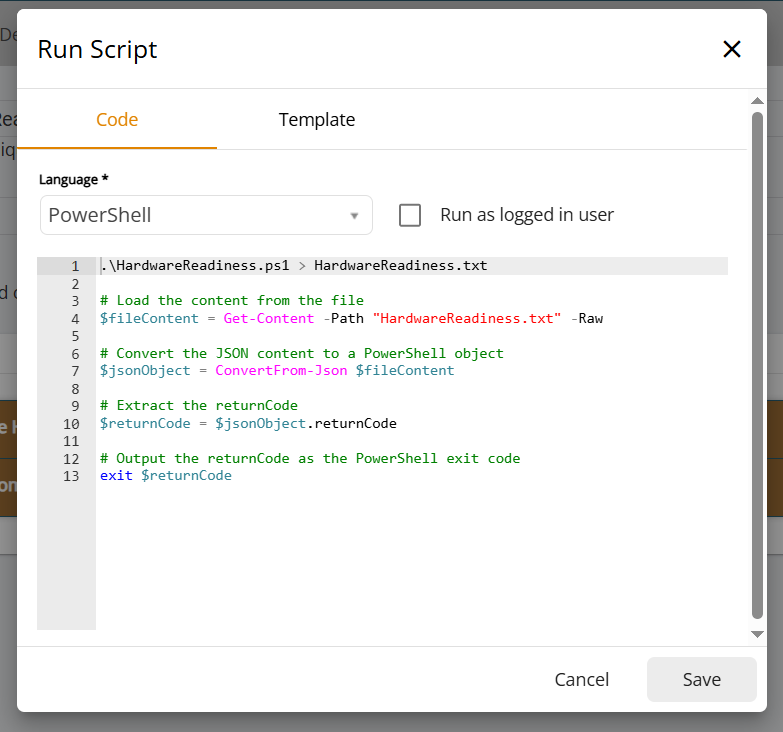
Task: Click the 'exit $returnCode' line
Action: pos(166,475)
